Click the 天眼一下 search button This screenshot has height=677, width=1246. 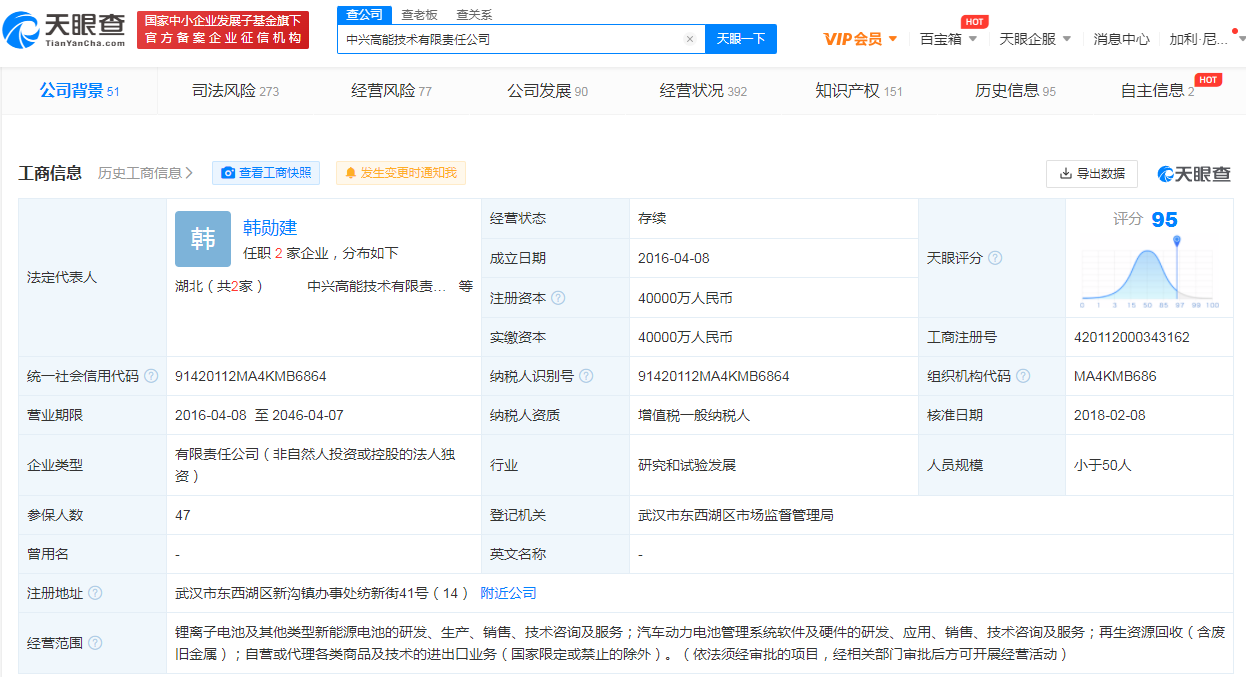click(741, 39)
